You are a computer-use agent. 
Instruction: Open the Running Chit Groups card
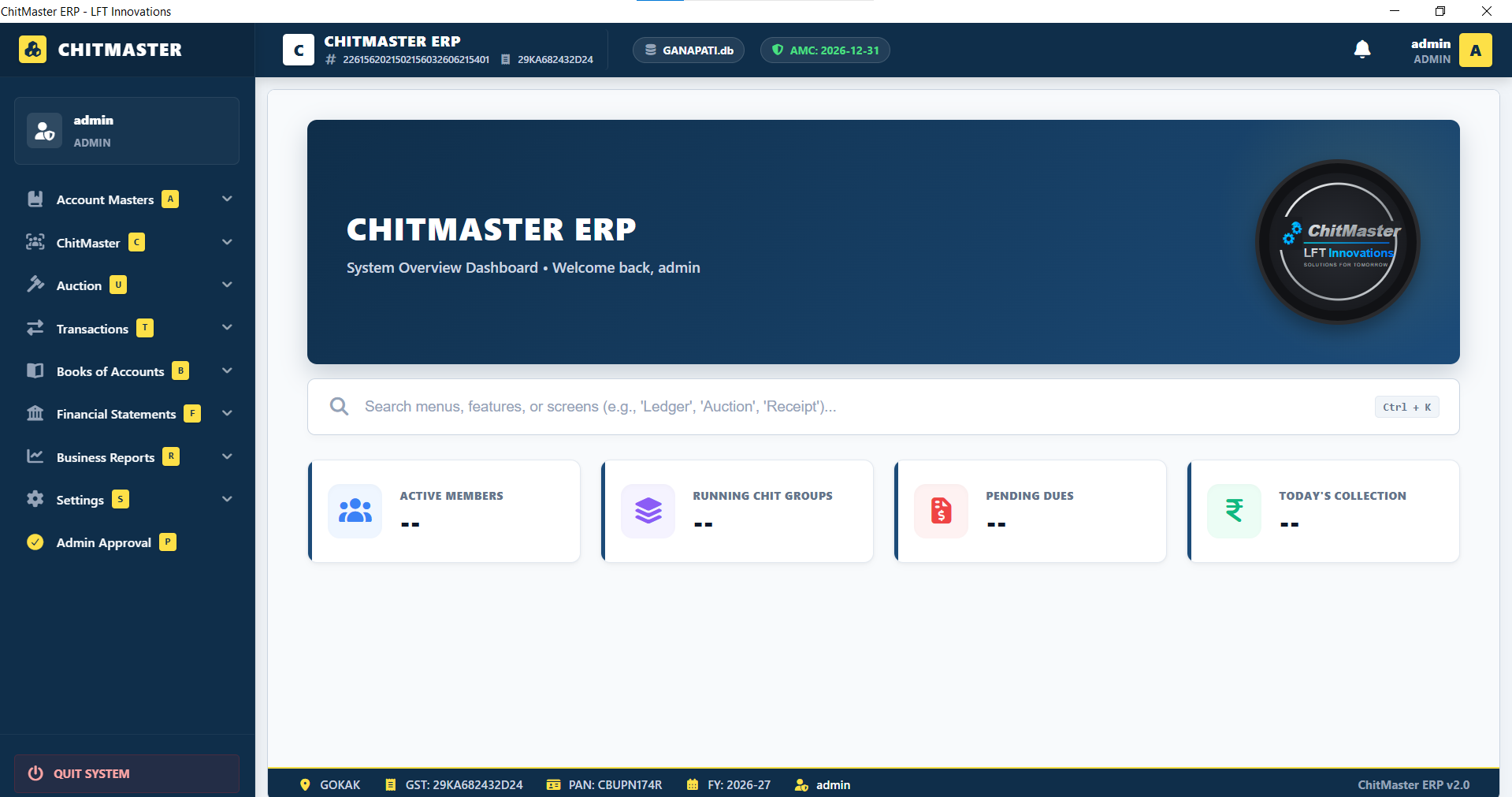(x=737, y=511)
